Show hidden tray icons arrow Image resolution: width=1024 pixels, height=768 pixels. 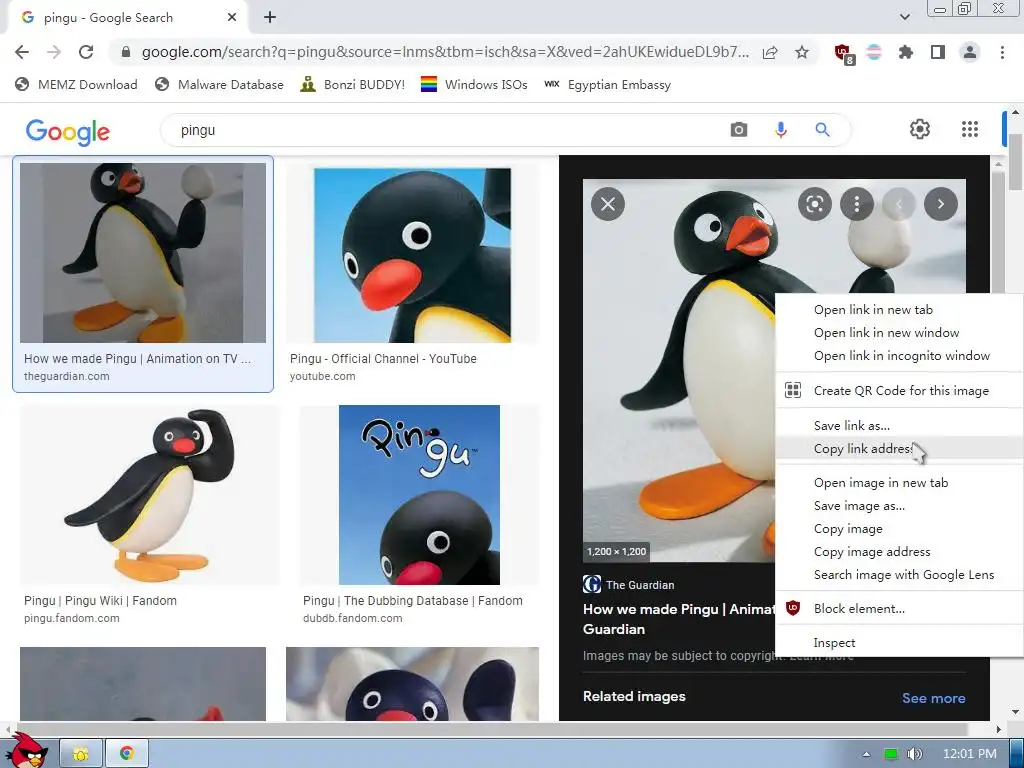[x=866, y=754]
